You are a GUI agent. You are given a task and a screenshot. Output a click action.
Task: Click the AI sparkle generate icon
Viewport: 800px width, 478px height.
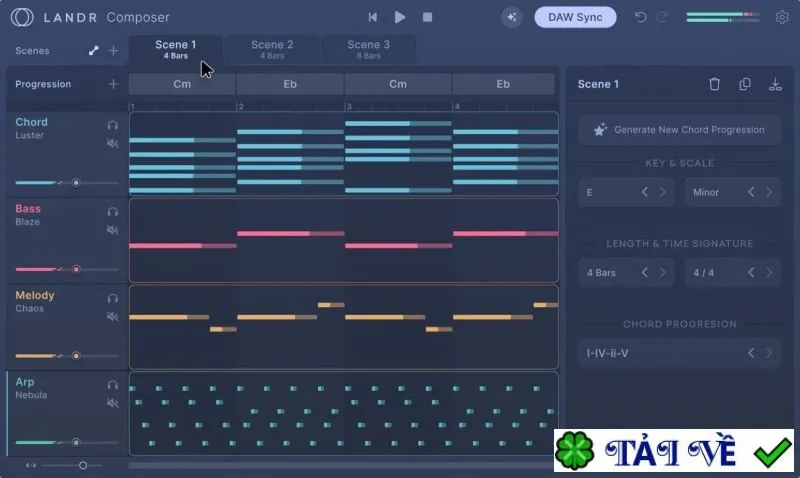[511, 17]
